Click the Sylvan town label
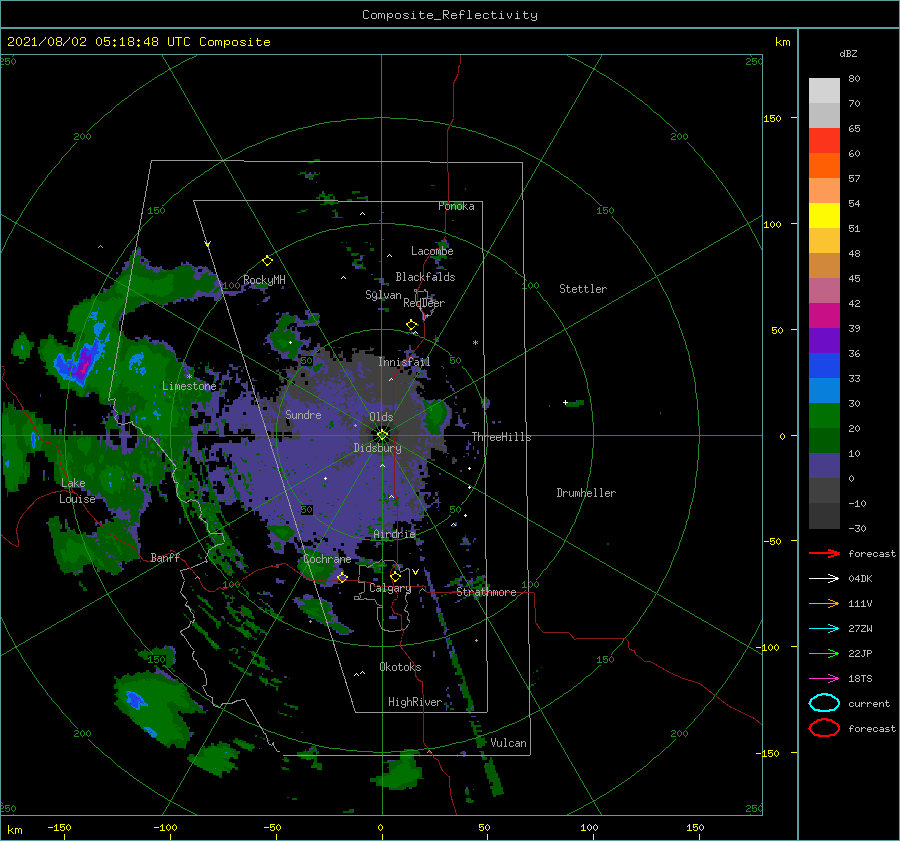This screenshot has width=900, height=841. pos(383,295)
